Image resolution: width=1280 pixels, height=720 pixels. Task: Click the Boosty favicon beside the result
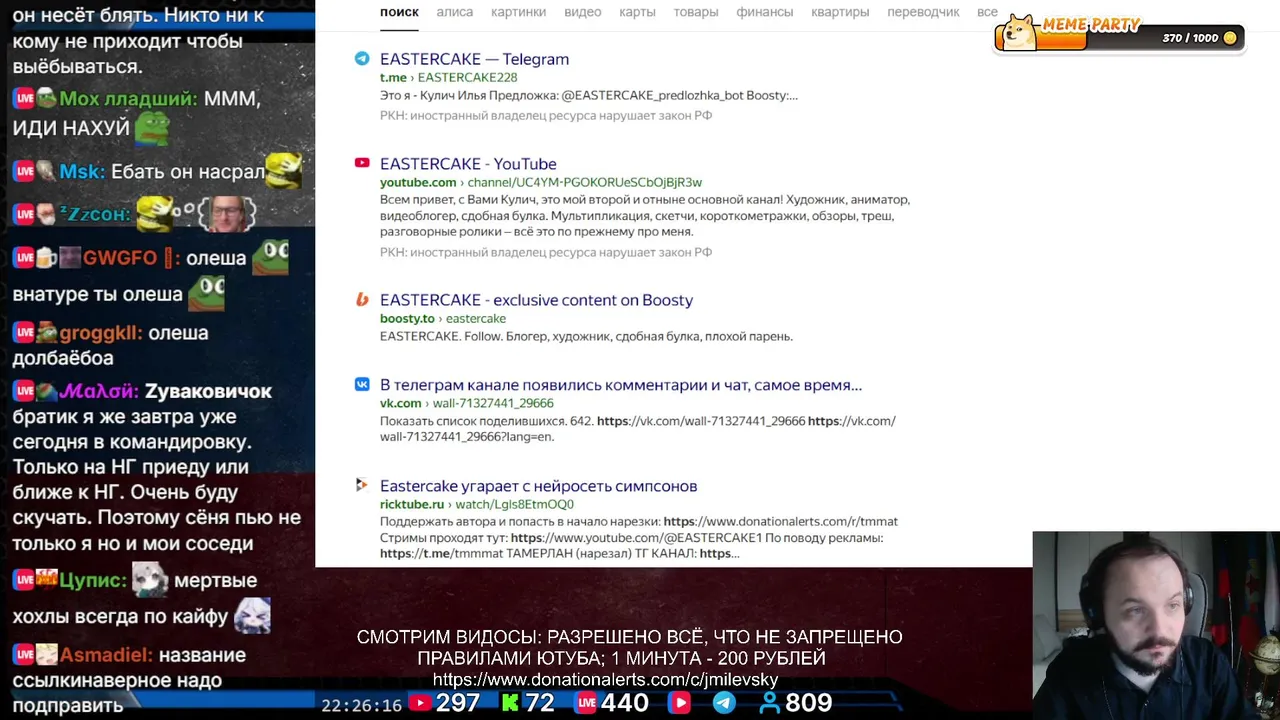(362, 299)
